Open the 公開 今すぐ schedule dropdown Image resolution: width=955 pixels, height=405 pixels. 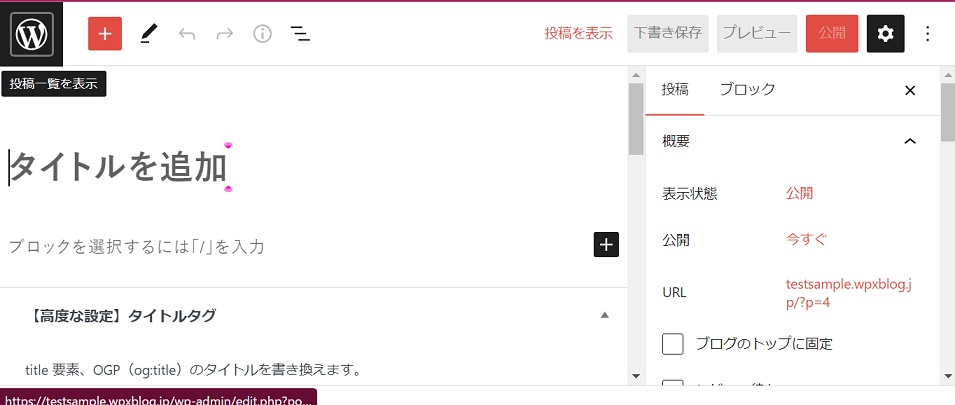coord(806,240)
